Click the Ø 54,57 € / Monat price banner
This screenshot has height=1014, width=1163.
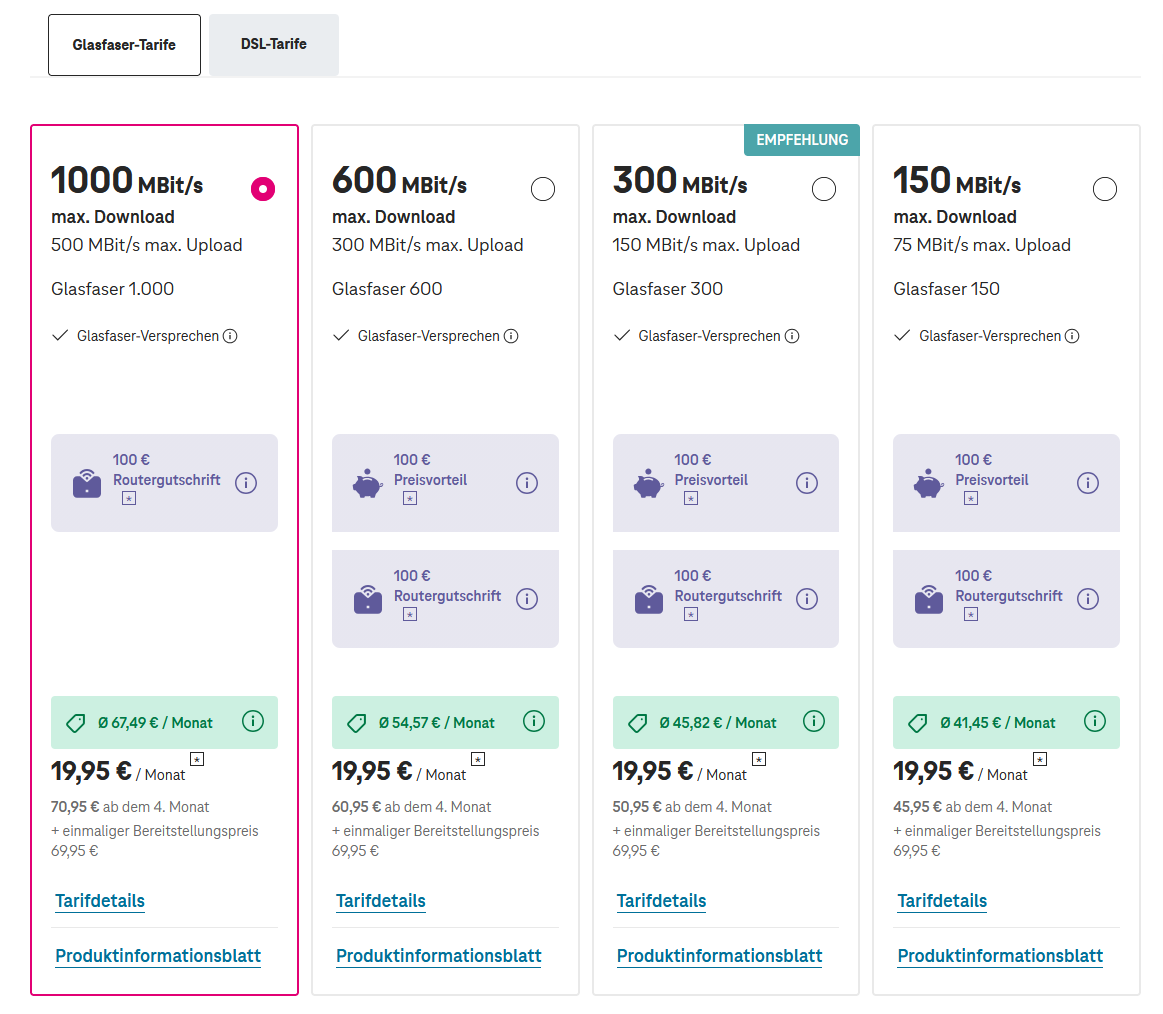pyautogui.click(x=445, y=722)
